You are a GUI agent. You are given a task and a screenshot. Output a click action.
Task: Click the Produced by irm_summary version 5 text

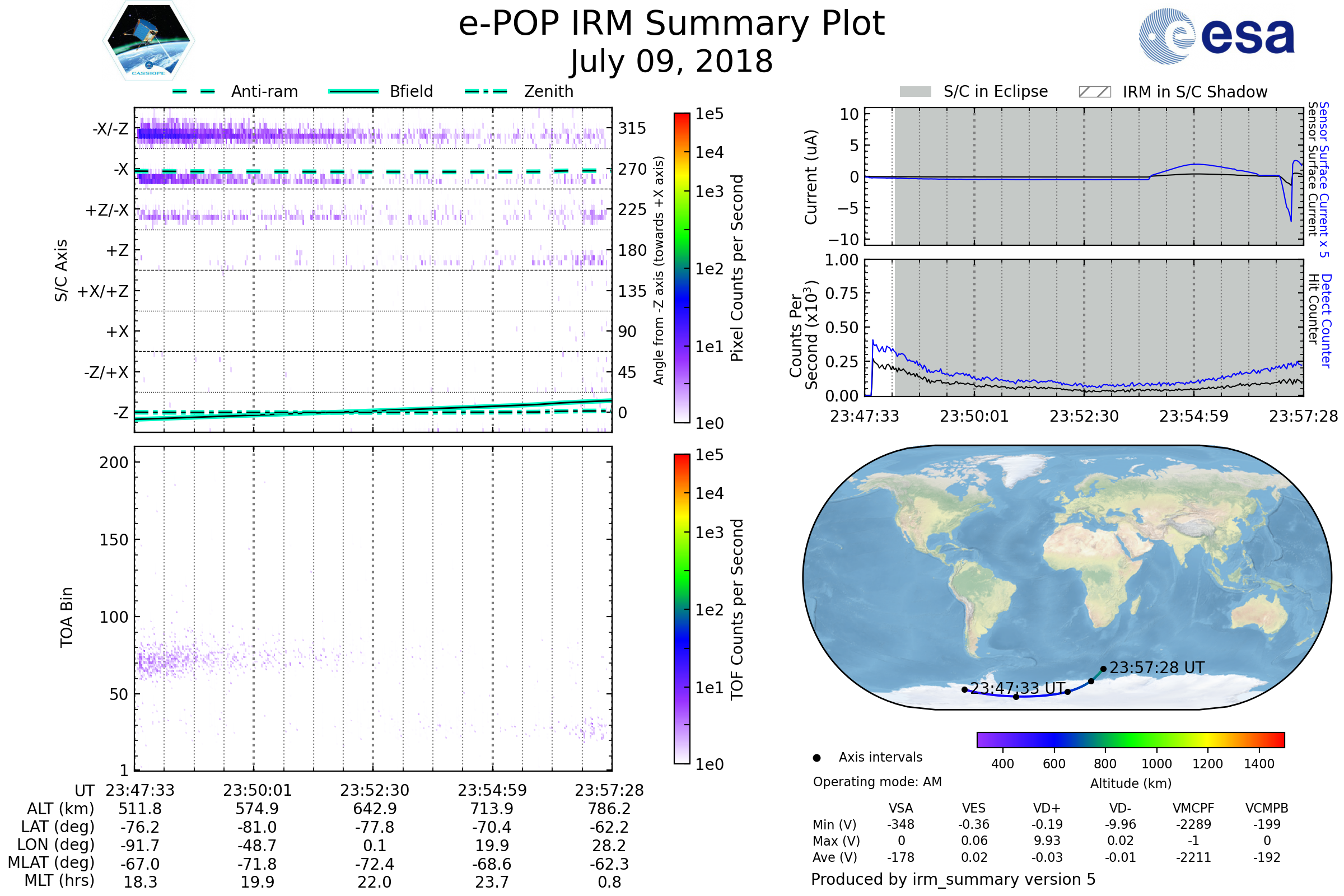(x=953, y=879)
